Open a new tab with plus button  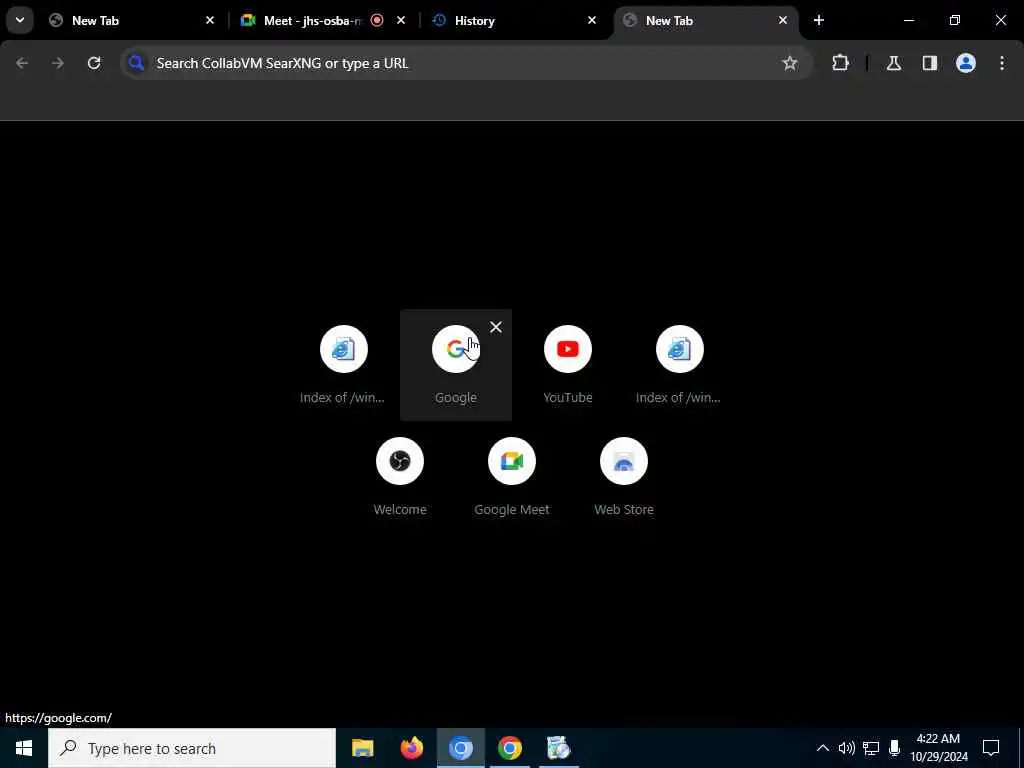coord(819,20)
